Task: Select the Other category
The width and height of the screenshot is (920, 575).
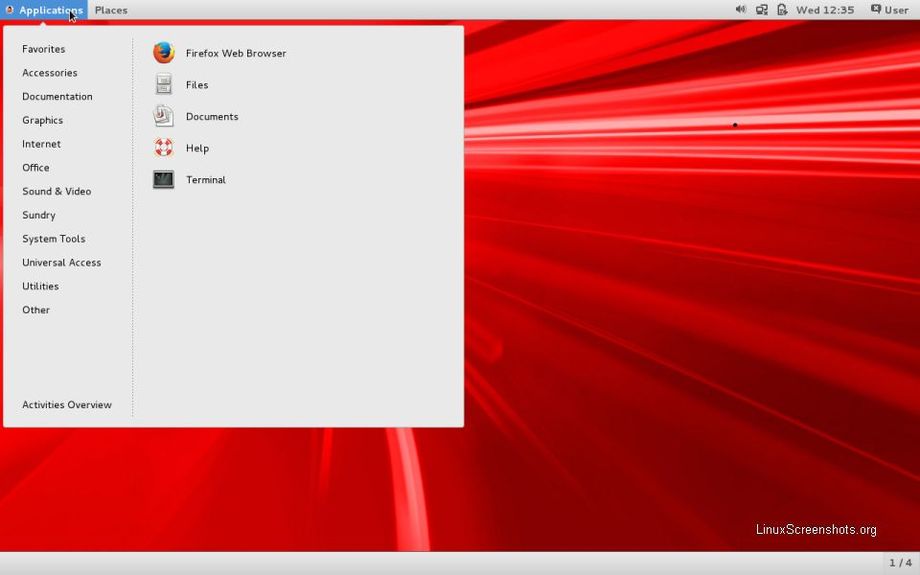Action: click(36, 310)
